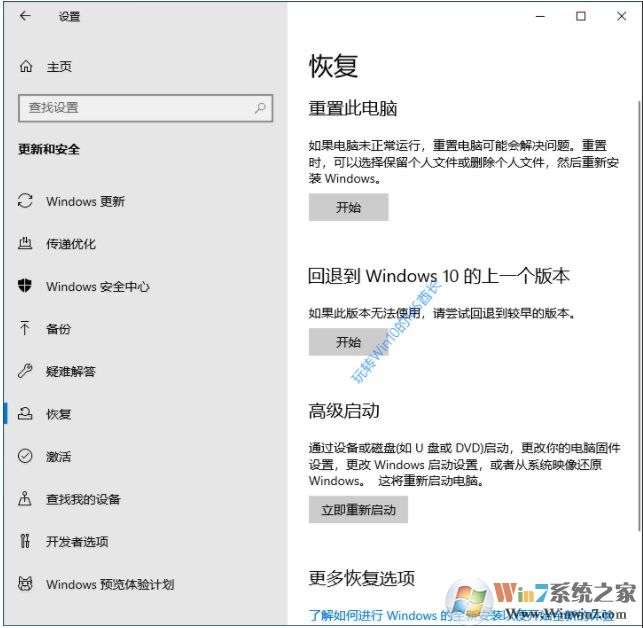The height and width of the screenshot is (628, 643).
Task: Click the 恢复 sidebar icon
Action: 25,413
